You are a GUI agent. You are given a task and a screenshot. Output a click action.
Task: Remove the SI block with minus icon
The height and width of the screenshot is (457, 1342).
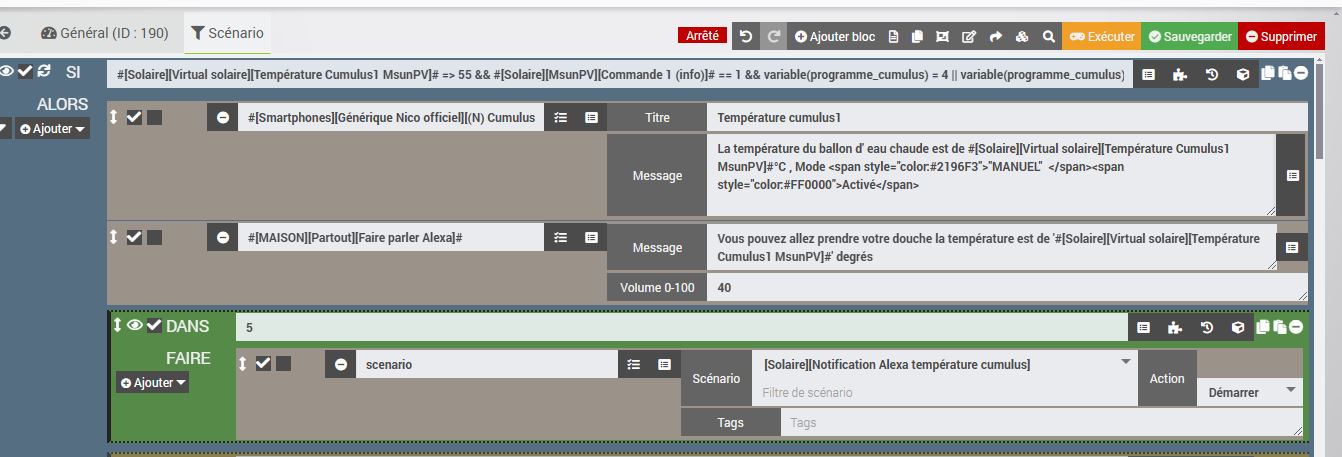(x=1299, y=73)
